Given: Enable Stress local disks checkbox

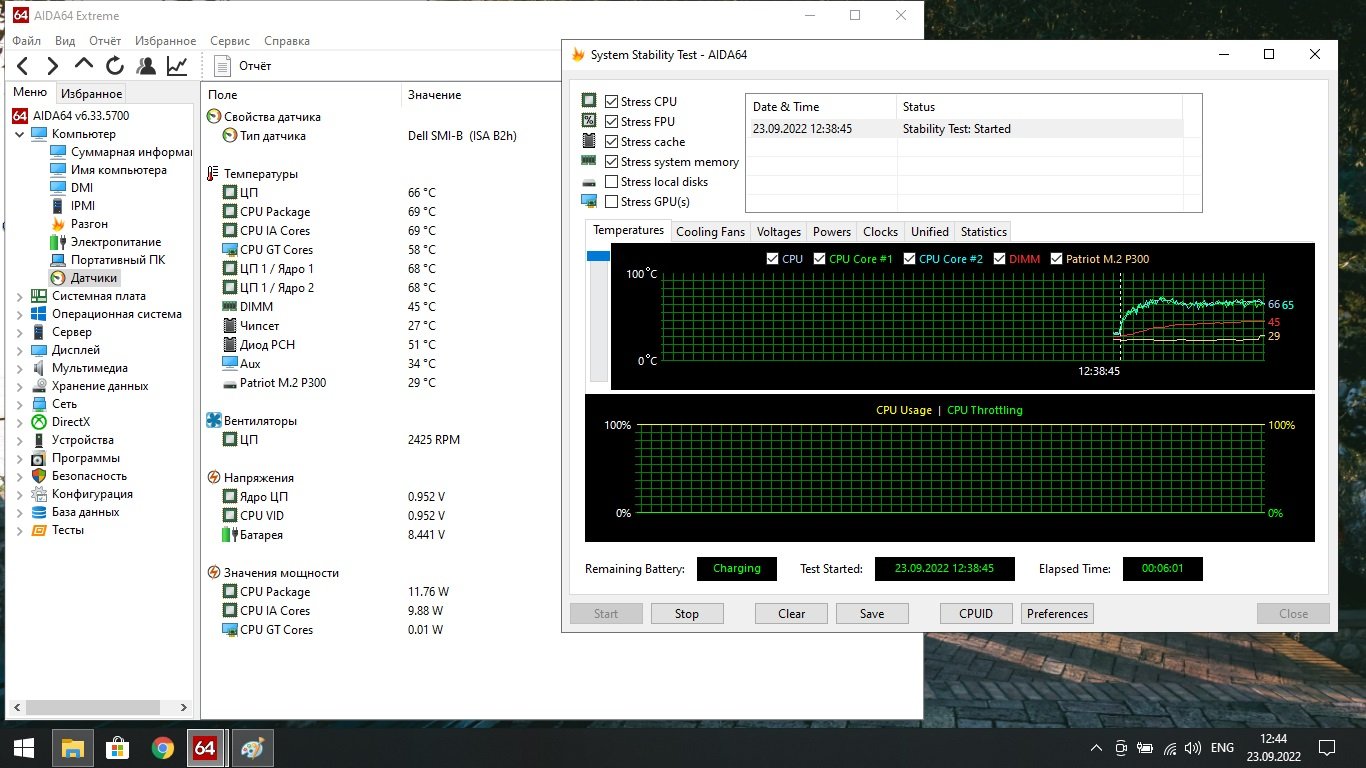Looking at the screenshot, I should (611, 182).
